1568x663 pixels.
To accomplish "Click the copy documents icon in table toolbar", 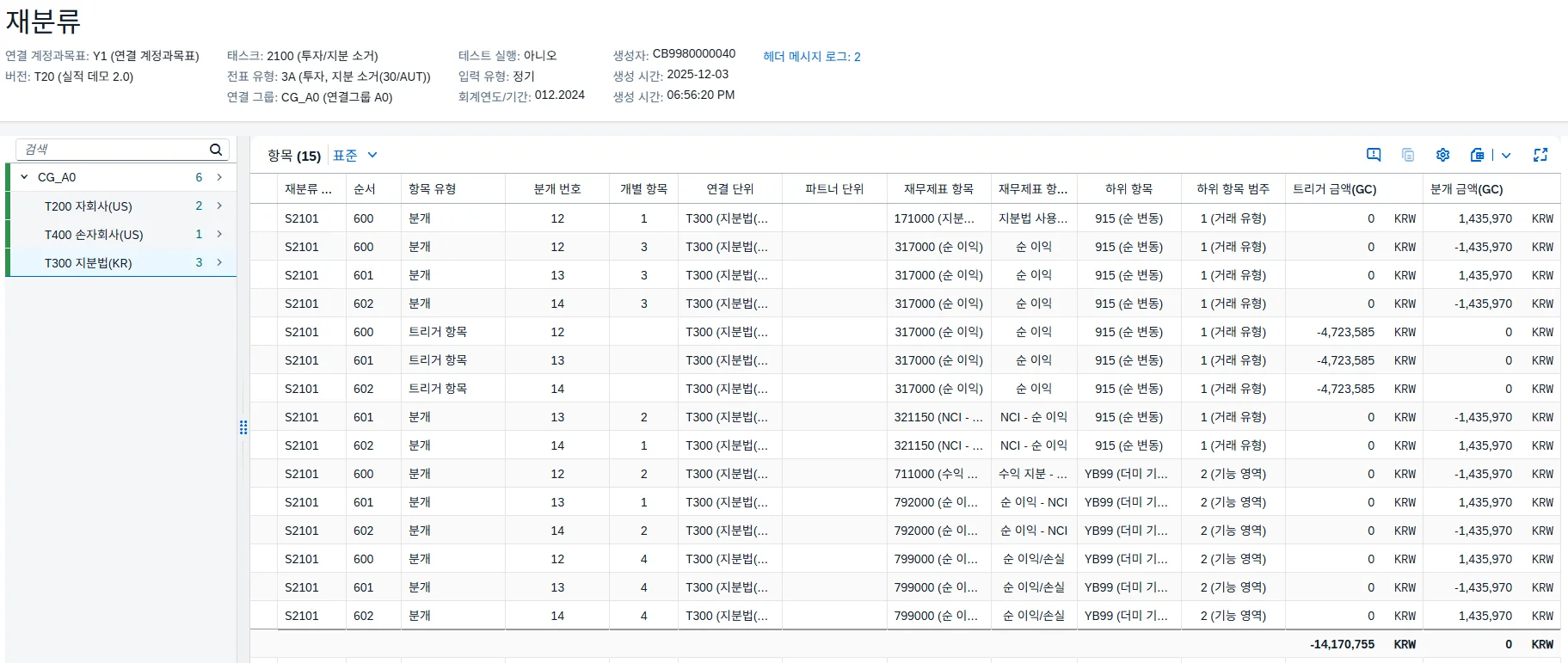I will tap(1408, 155).
